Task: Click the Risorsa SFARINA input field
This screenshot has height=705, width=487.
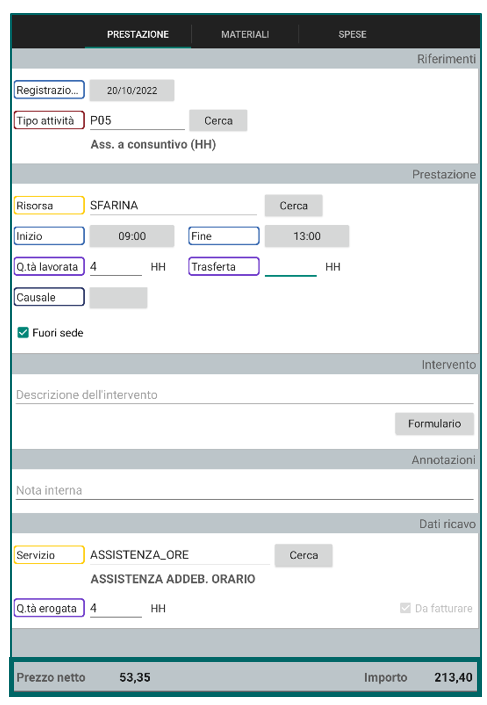Action: 173,205
